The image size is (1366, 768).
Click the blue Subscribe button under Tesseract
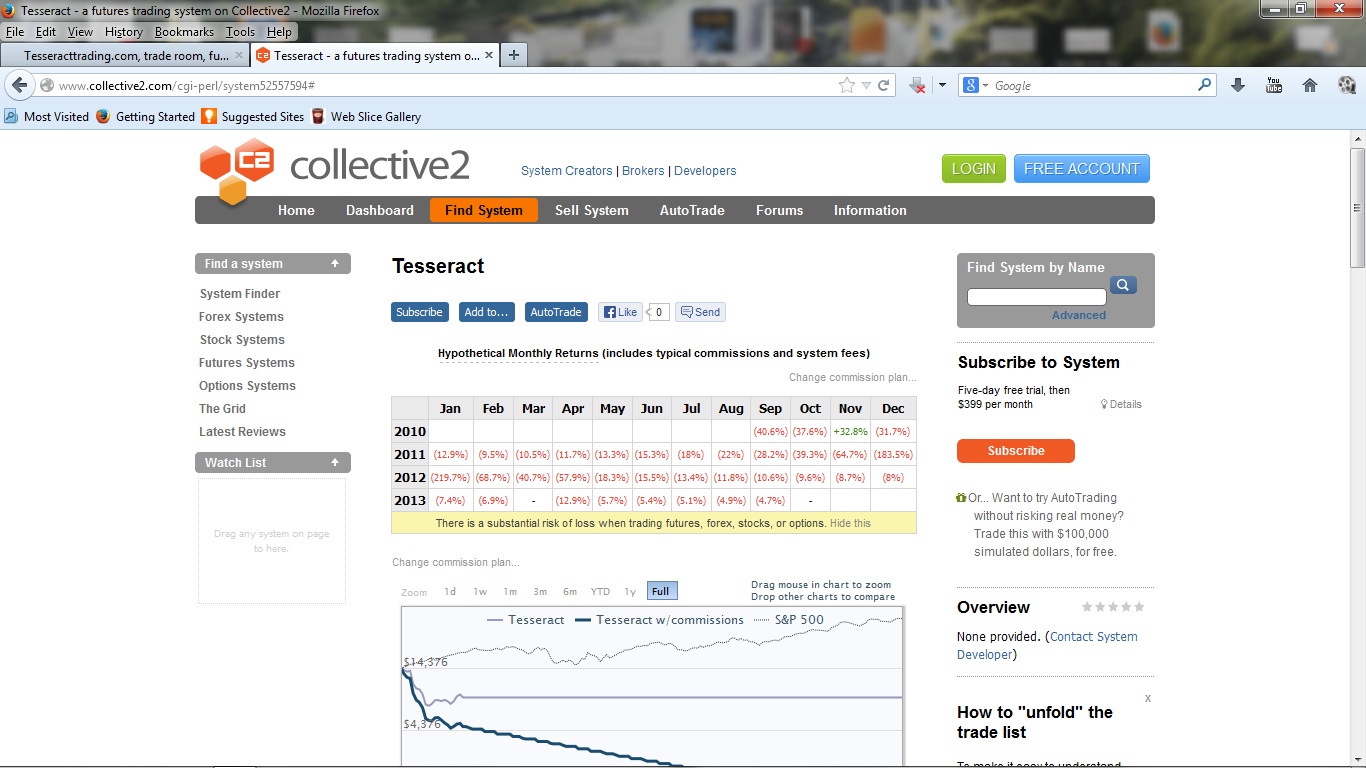click(420, 312)
